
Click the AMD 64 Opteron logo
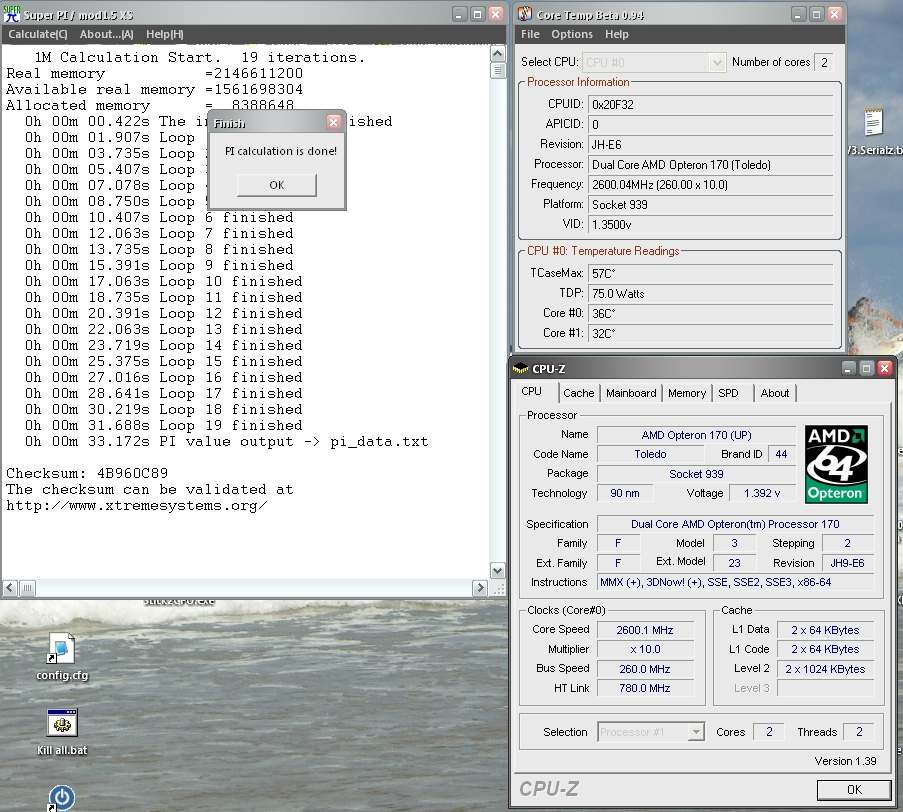tap(836, 464)
